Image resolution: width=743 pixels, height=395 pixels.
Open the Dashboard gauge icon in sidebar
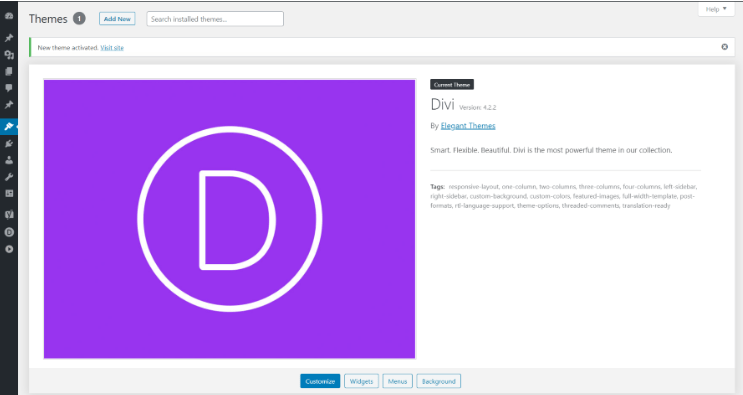coord(9,16)
